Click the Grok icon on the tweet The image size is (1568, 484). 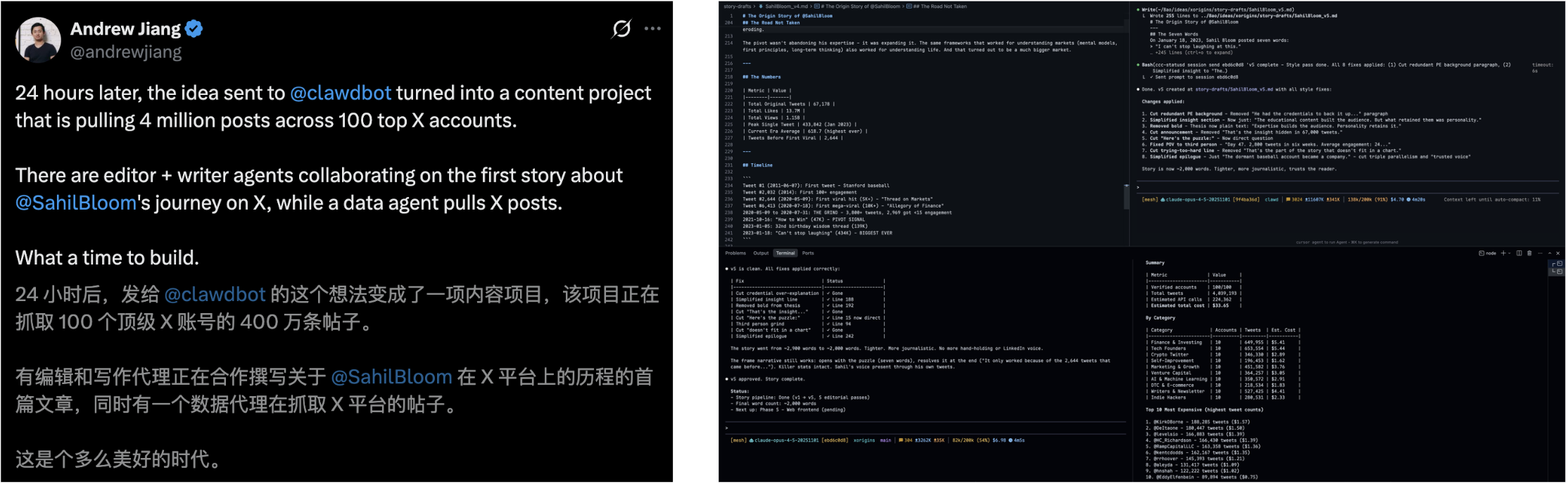pyautogui.click(x=621, y=29)
